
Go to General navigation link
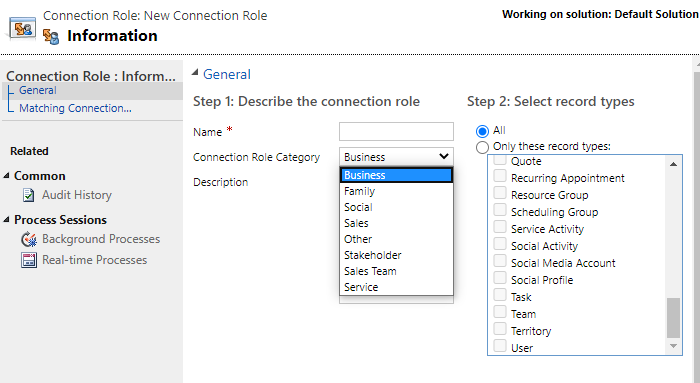tap(38, 90)
